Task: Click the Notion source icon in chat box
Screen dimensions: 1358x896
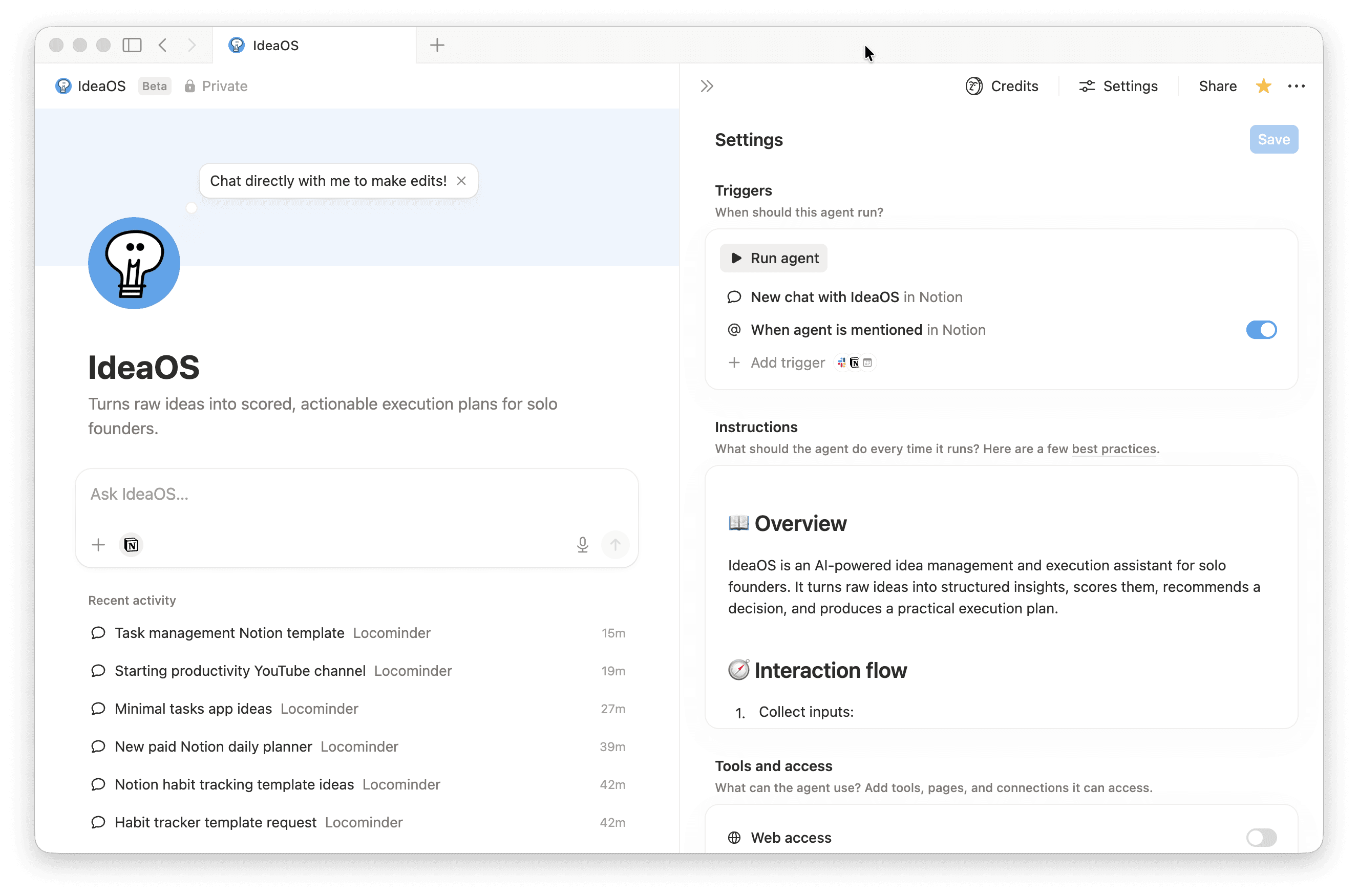Action: click(131, 545)
